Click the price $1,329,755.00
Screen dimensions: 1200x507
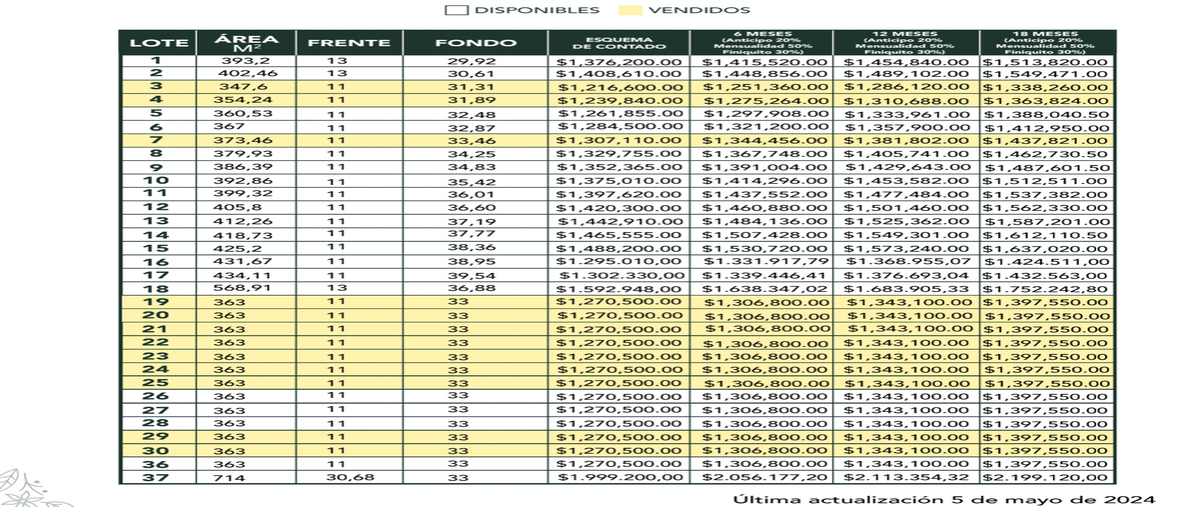[x=619, y=154]
